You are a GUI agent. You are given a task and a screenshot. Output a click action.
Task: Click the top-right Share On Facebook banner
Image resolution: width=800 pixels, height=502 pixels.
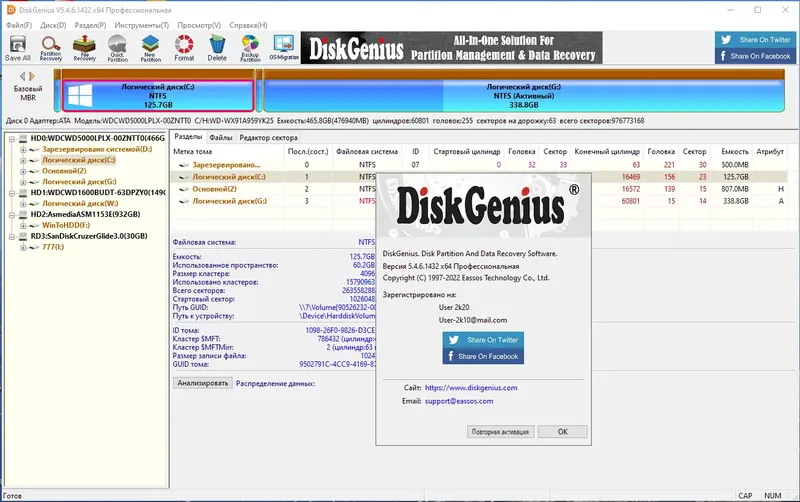tap(755, 56)
